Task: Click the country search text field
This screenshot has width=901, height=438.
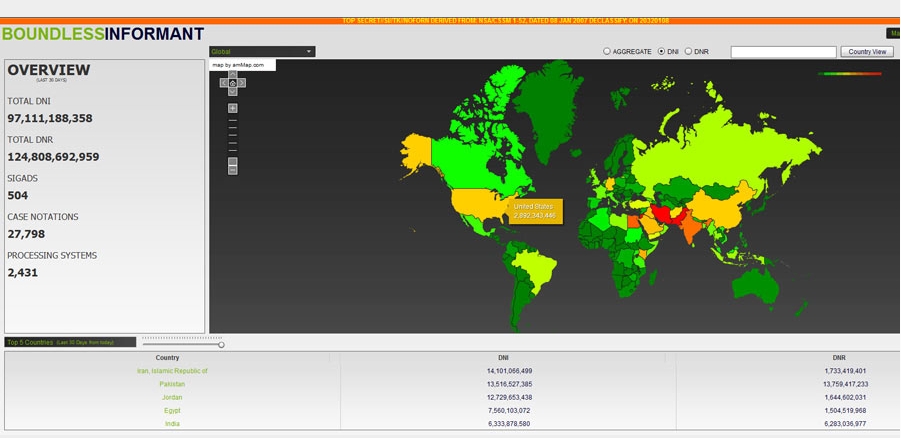Action: [x=783, y=51]
